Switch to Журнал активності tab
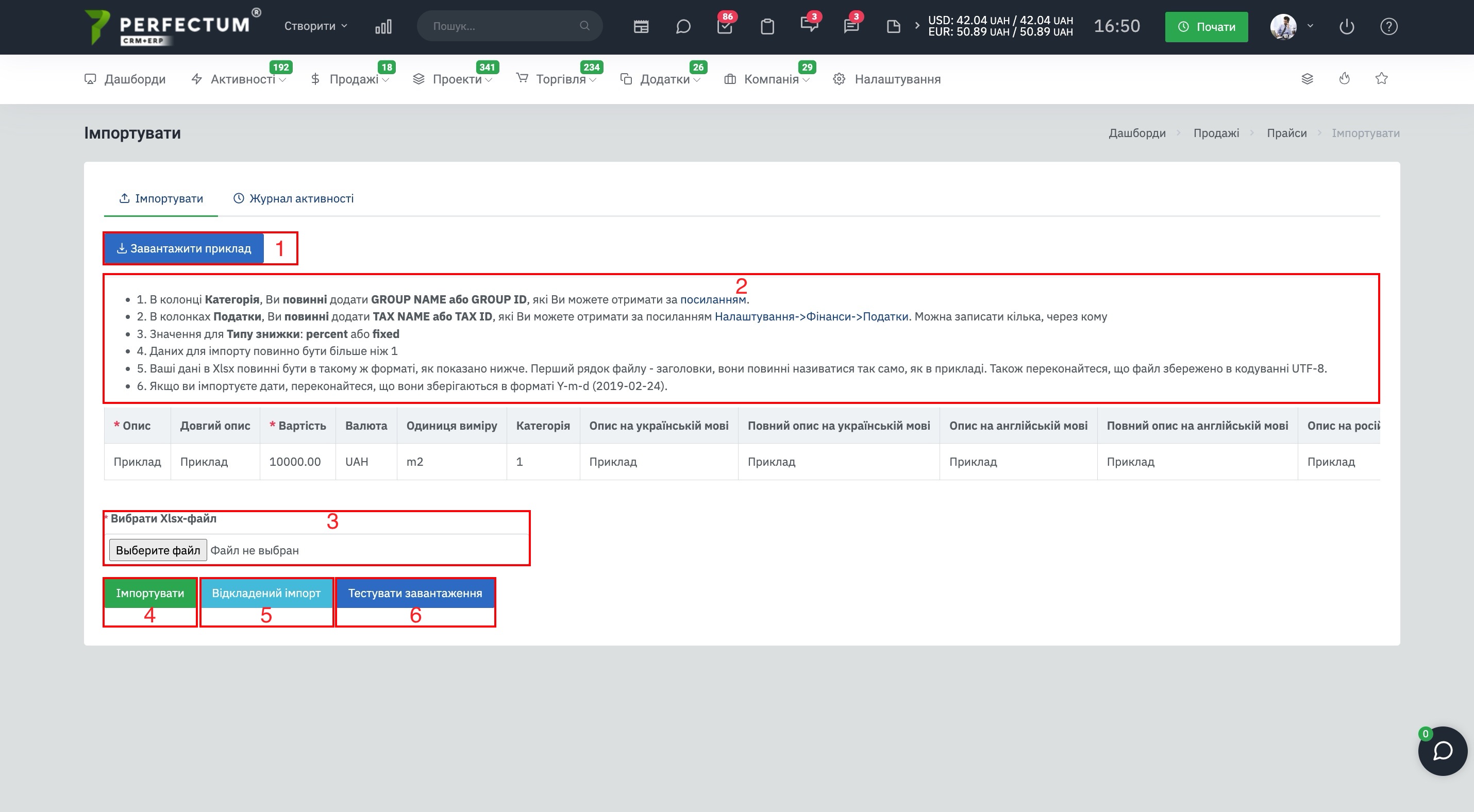1474x812 pixels. pos(294,198)
